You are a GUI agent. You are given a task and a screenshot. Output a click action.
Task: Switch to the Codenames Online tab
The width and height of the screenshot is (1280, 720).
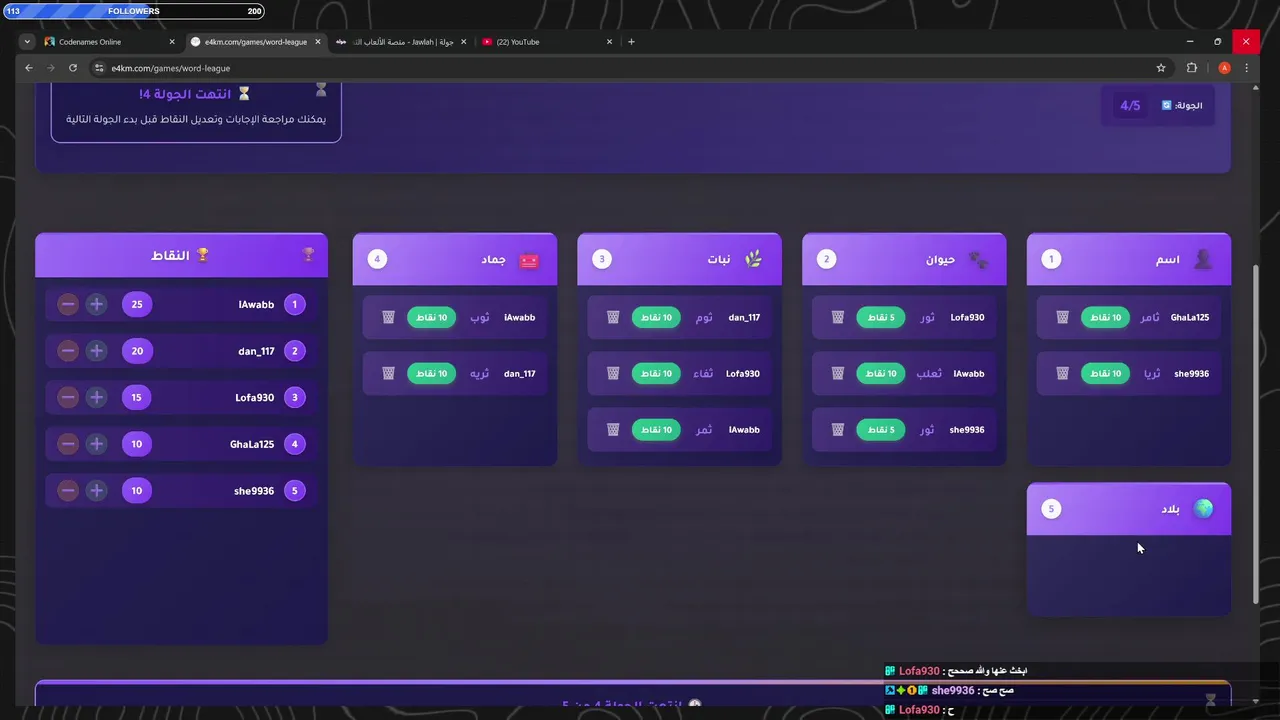tap(108, 42)
